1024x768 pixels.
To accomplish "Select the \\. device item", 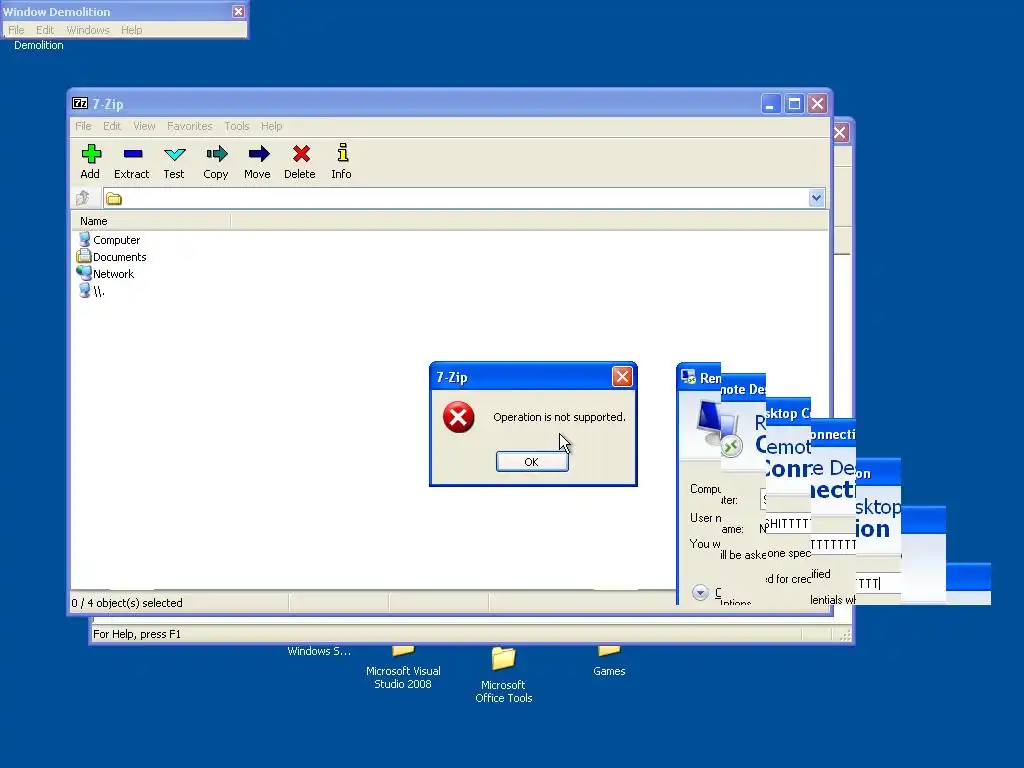I will (92, 291).
